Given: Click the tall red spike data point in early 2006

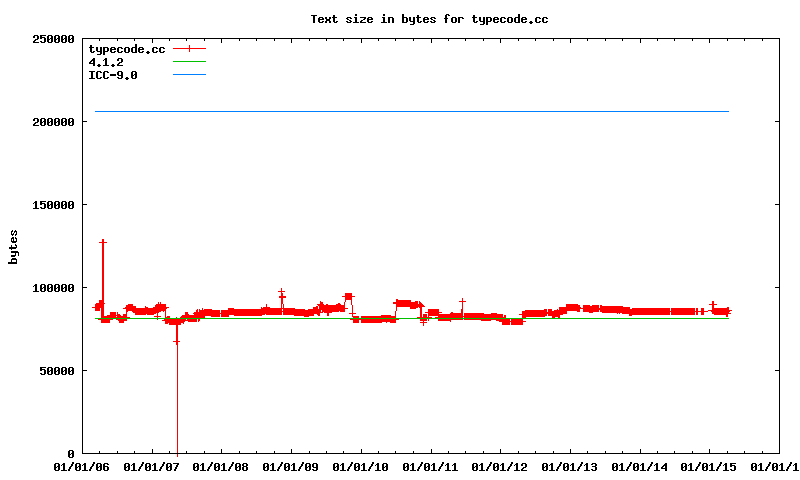Looking at the screenshot, I should [103, 242].
